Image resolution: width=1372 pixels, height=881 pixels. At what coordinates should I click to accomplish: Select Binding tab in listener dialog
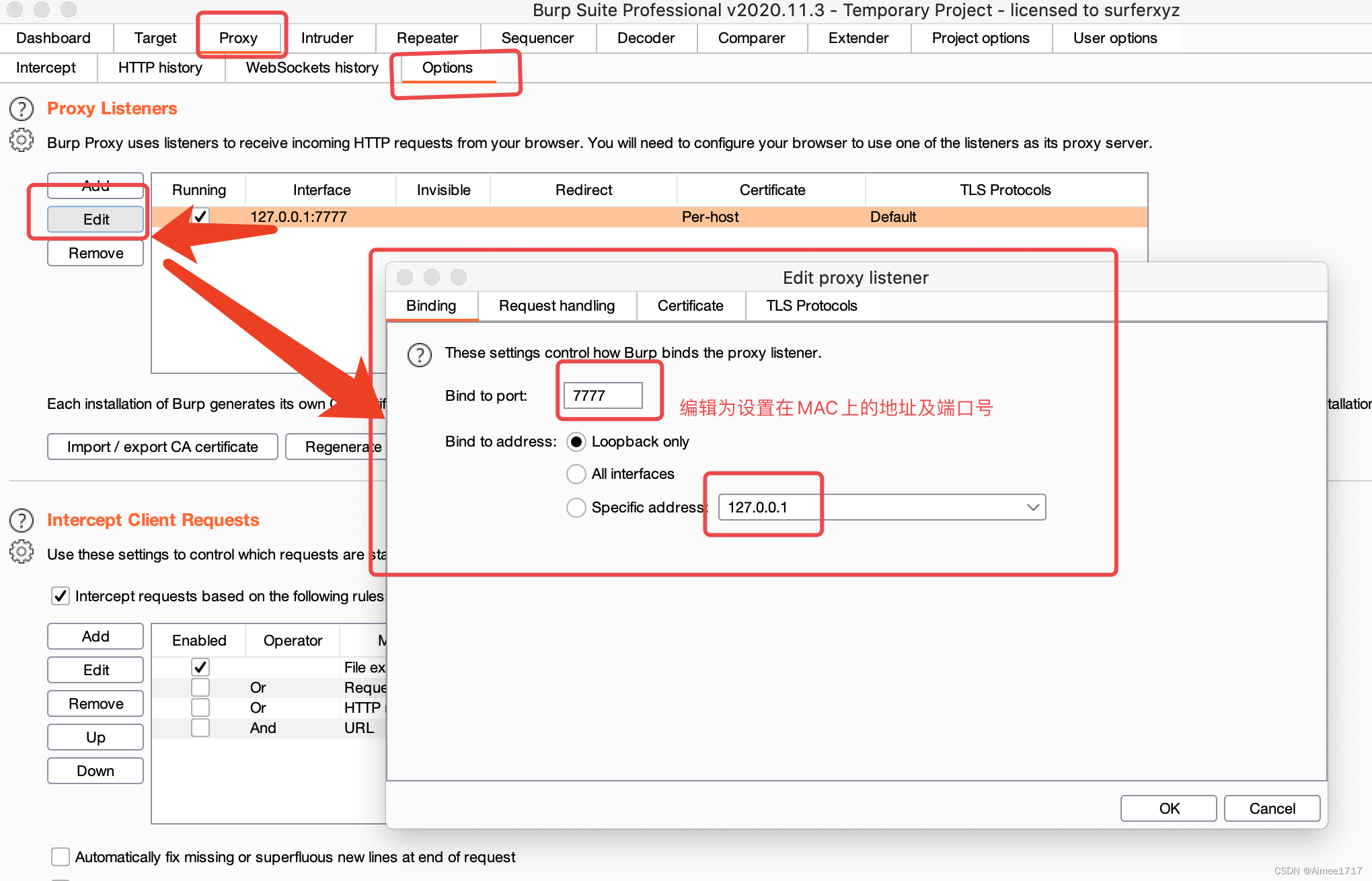[431, 306]
